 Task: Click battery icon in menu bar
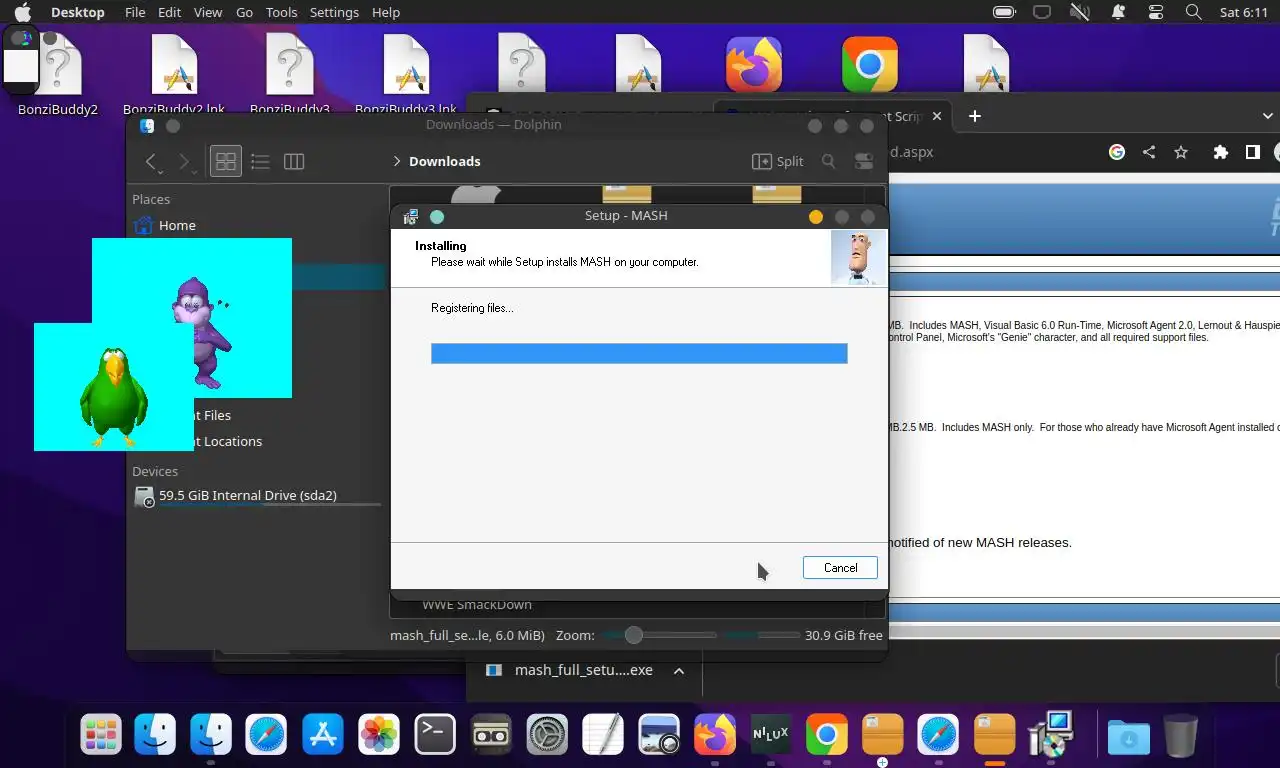tap(1004, 12)
